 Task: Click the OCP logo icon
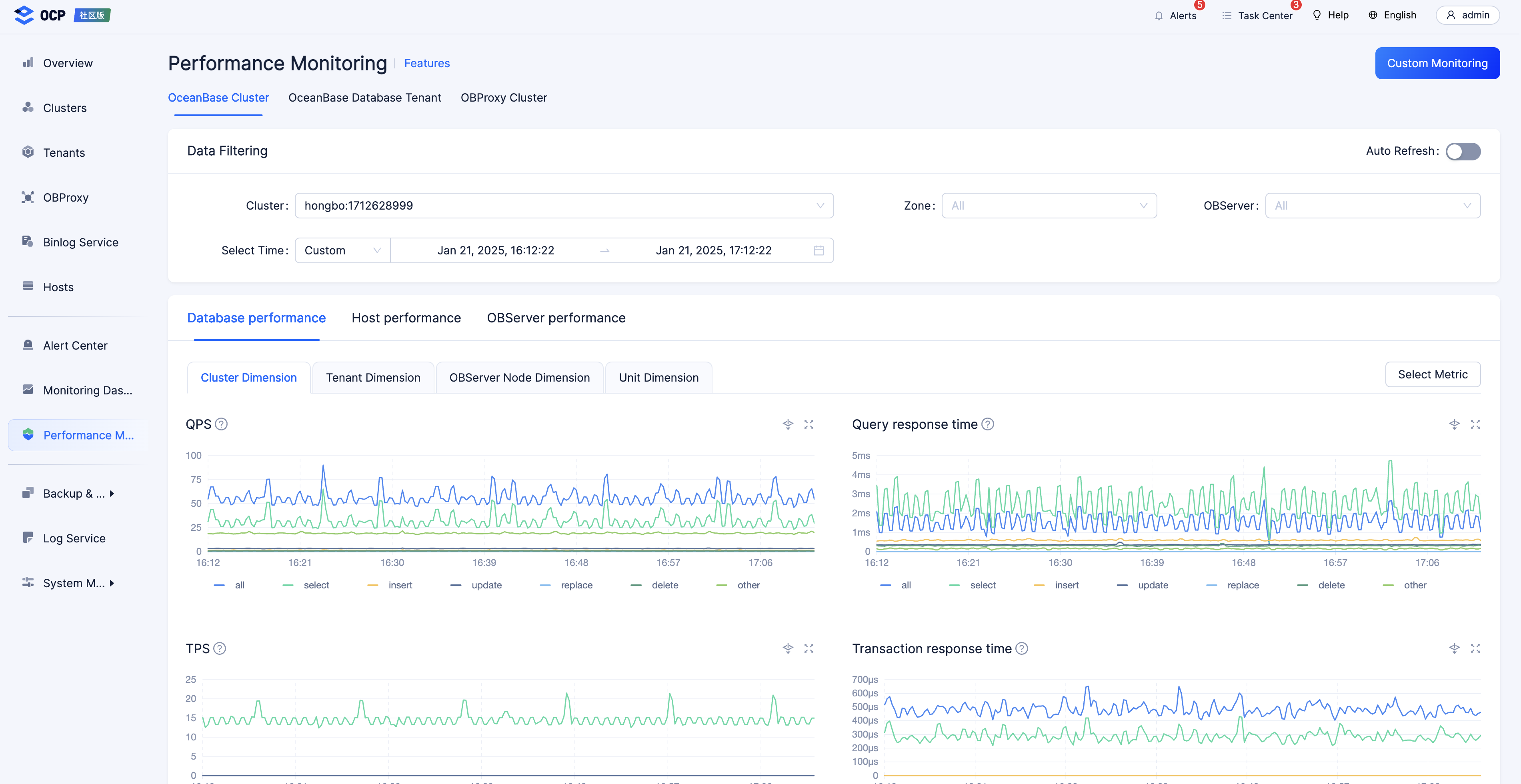(x=24, y=15)
